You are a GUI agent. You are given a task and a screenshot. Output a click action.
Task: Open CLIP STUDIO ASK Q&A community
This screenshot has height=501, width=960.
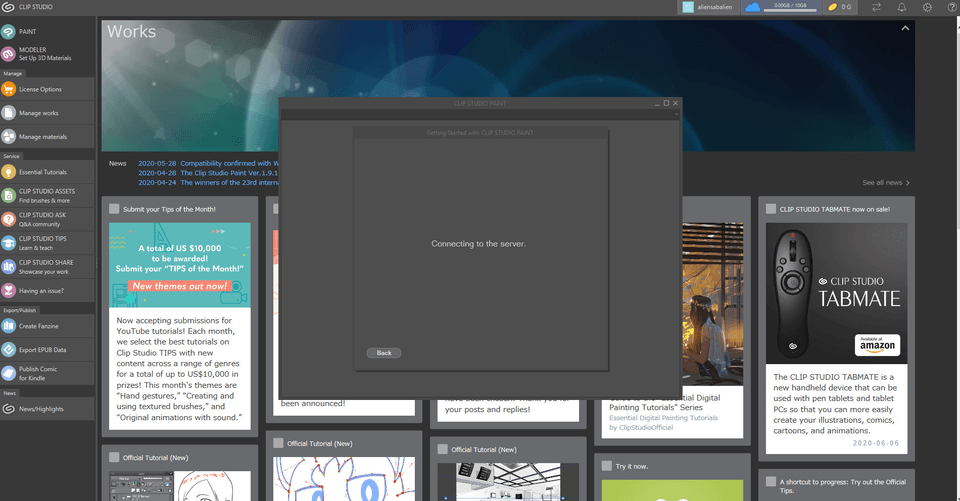42,219
